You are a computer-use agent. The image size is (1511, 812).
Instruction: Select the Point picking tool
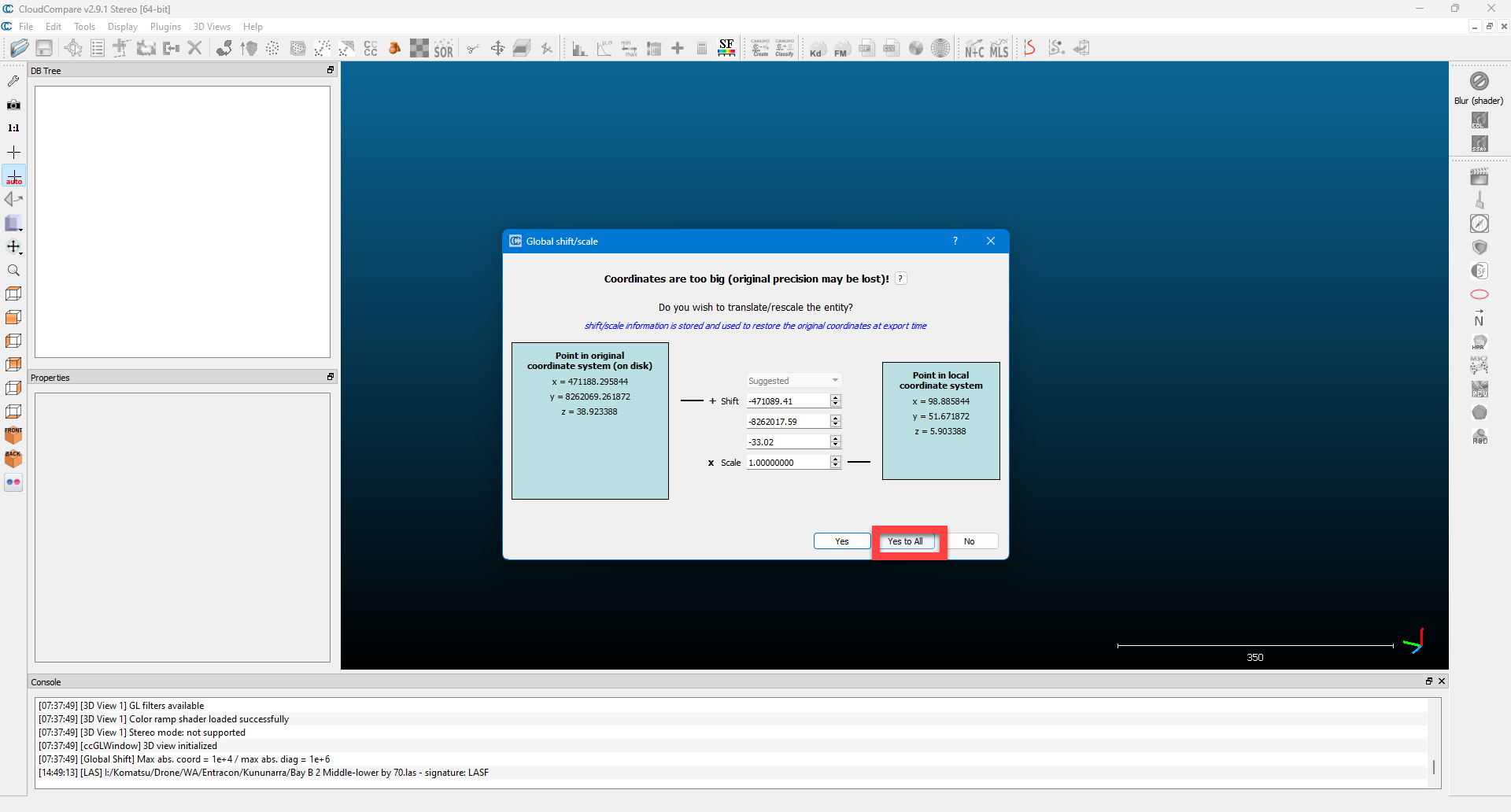tap(73, 48)
